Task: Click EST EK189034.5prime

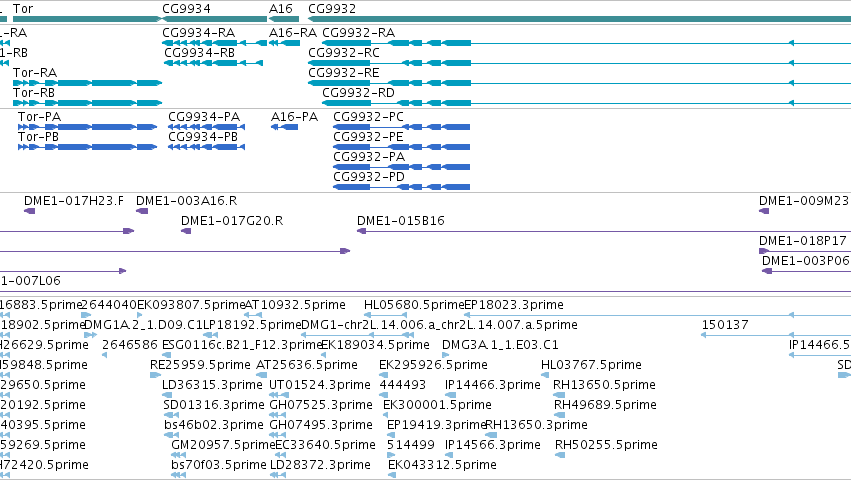Action: tap(376, 345)
